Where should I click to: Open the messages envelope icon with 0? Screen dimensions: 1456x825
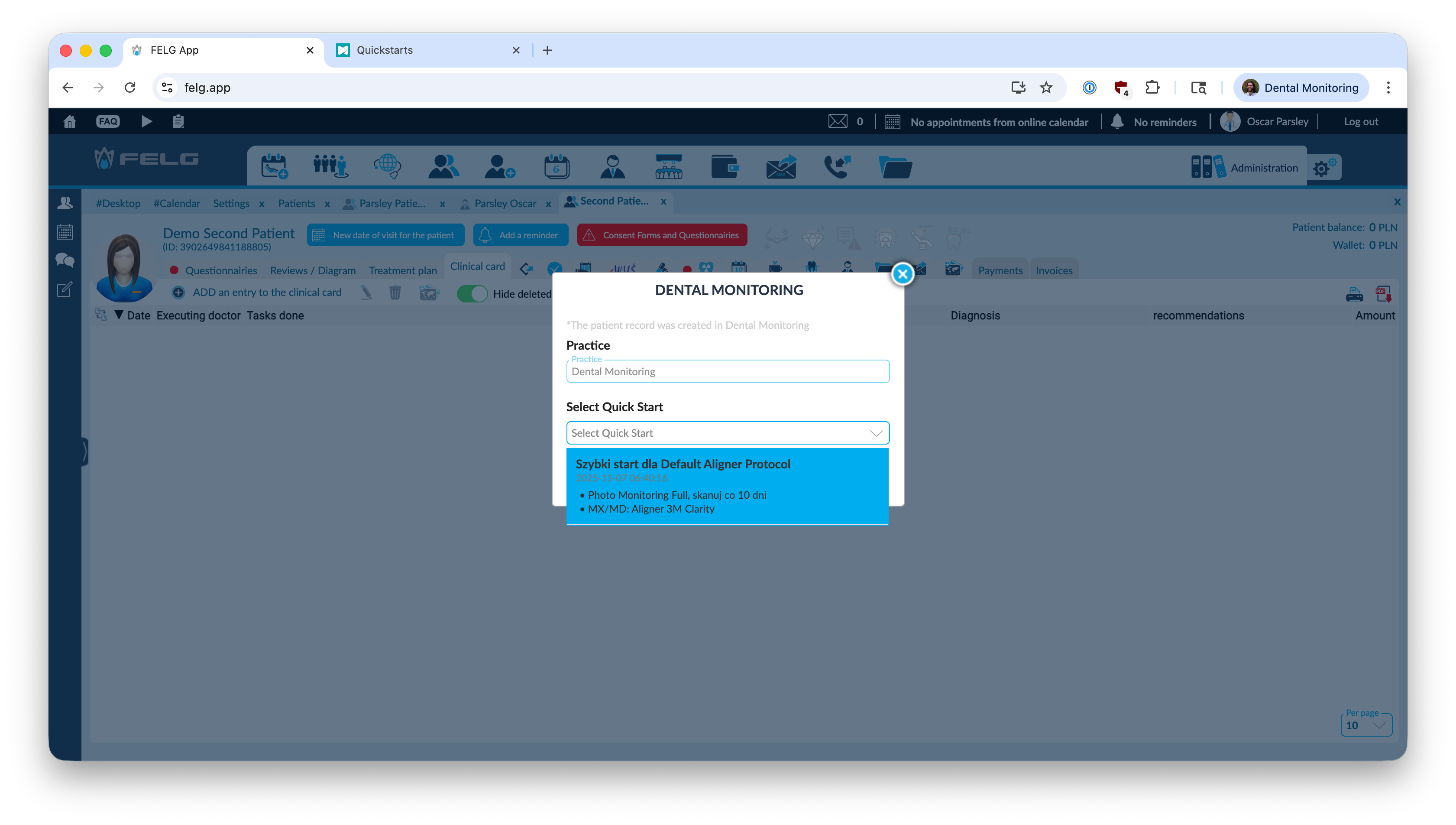[838, 121]
